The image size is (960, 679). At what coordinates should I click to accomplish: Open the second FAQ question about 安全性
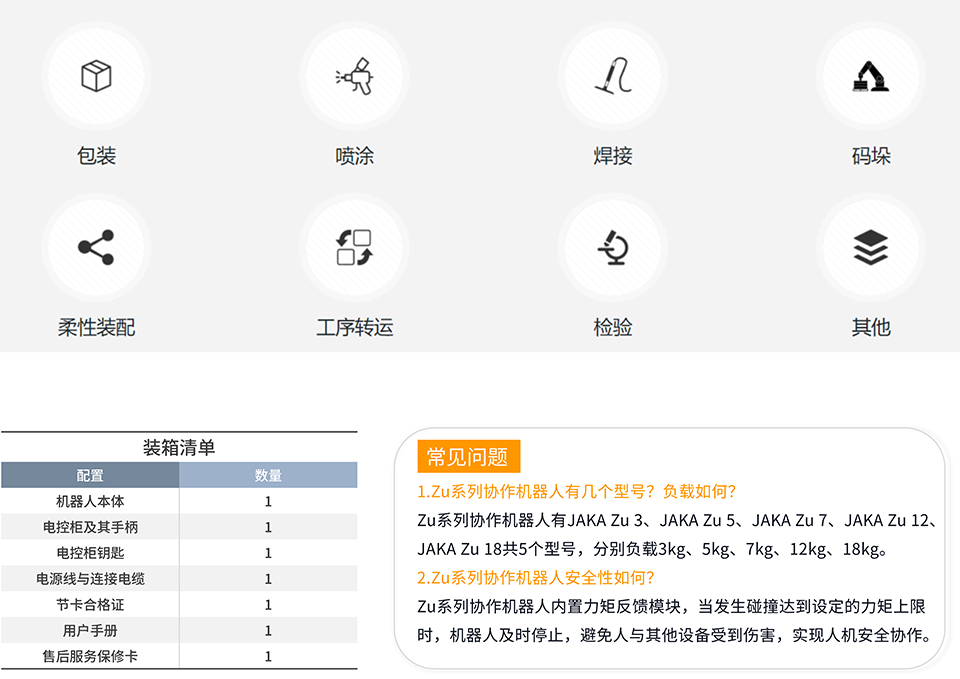[536, 577]
